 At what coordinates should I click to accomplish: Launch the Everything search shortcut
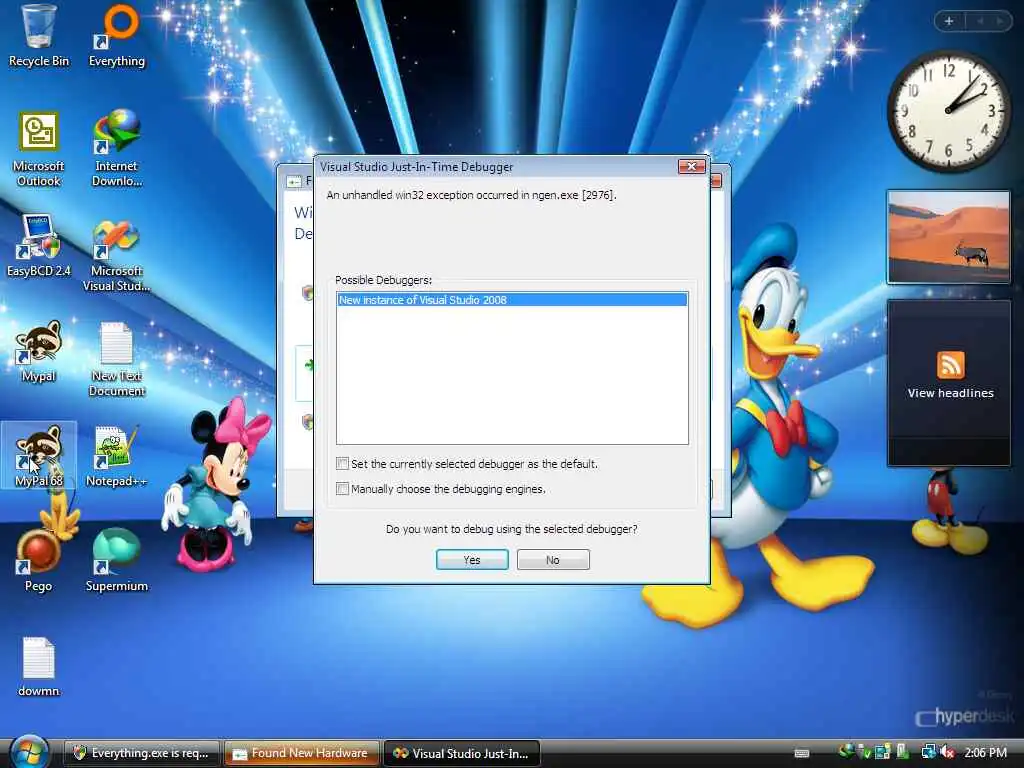pyautogui.click(x=117, y=36)
